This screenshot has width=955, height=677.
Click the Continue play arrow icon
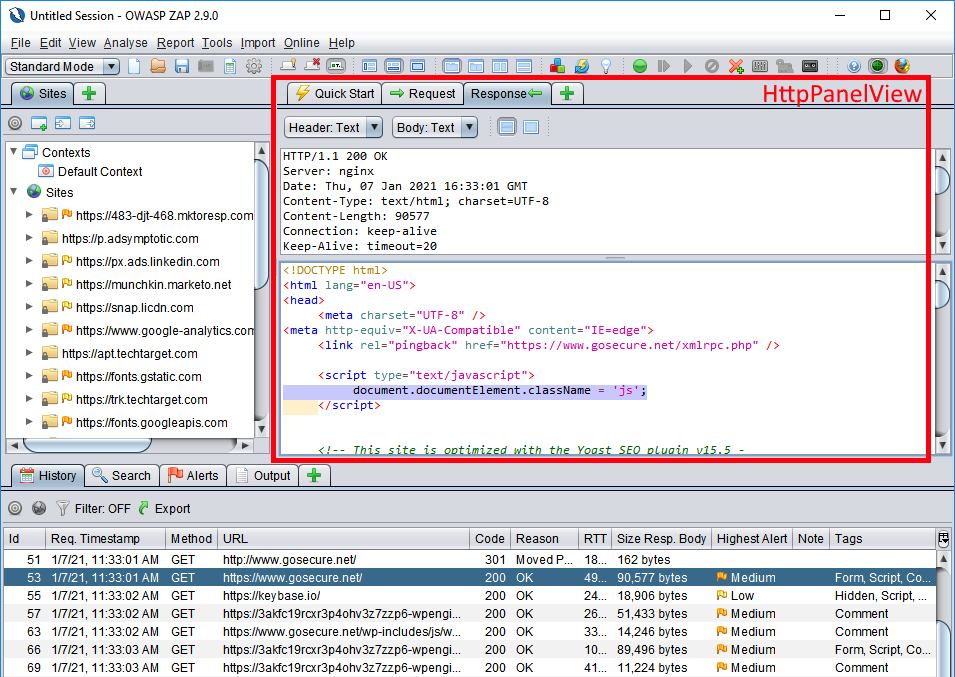688,66
